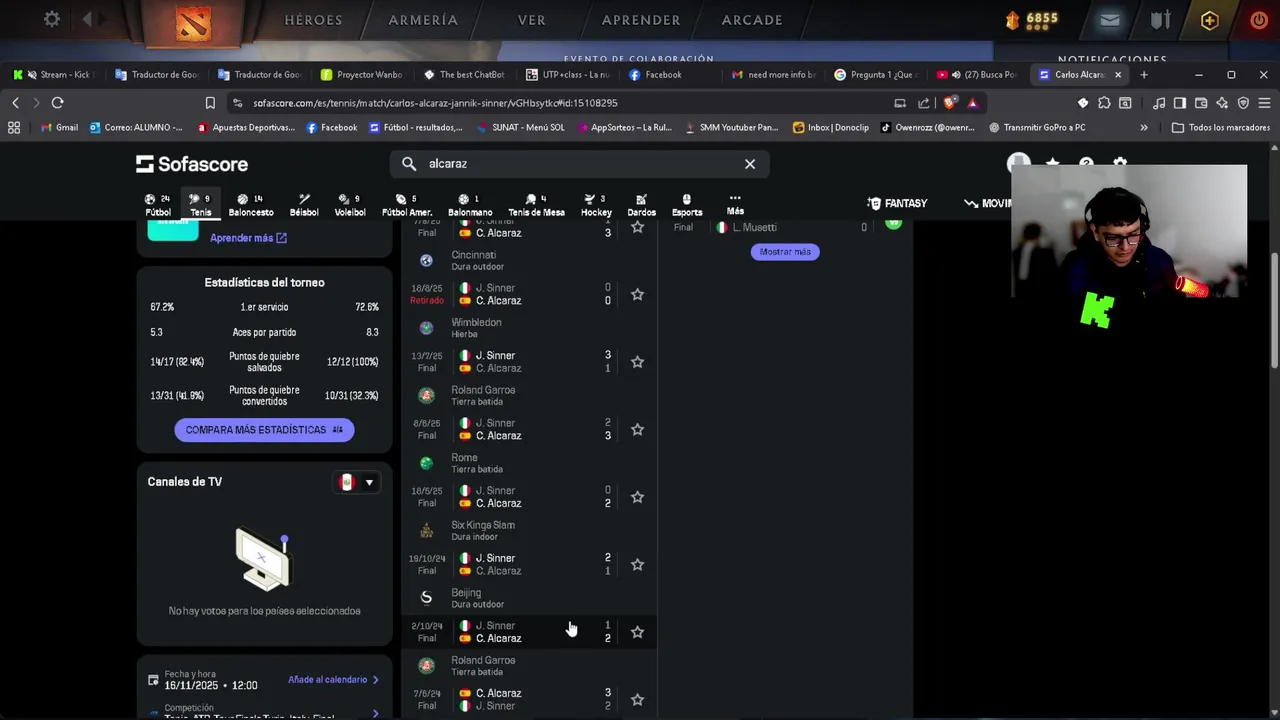Click the Mostrar más button

785,252
